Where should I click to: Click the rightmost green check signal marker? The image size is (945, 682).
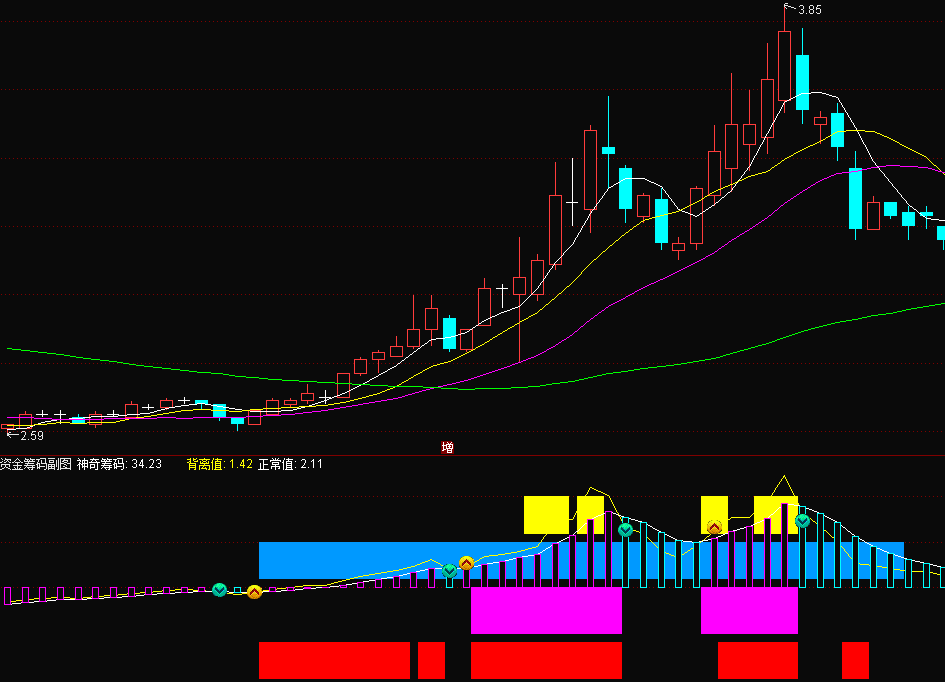(x=802, y=521)
